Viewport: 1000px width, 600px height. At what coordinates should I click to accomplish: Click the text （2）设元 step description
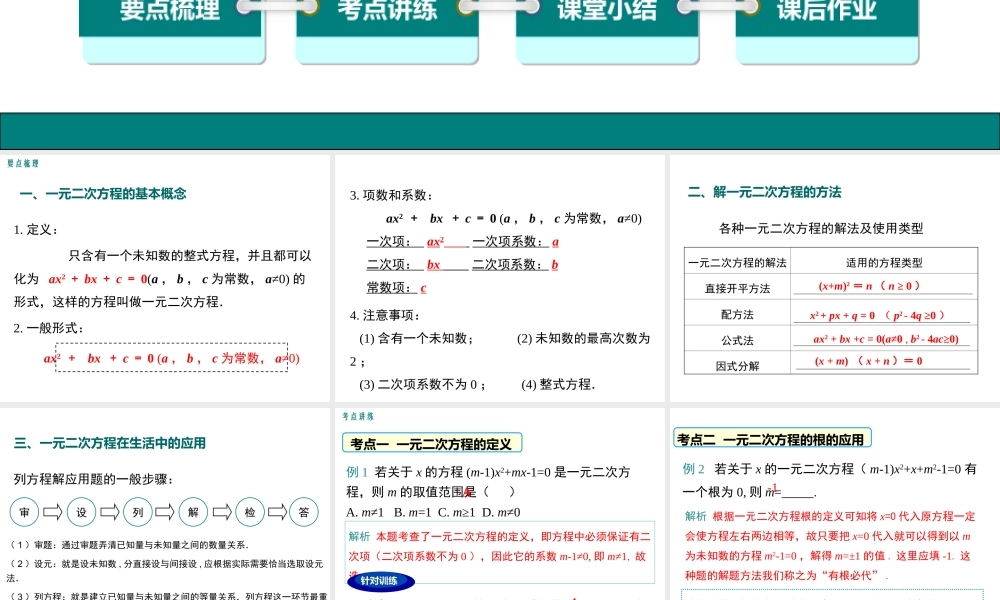point(165,570)
